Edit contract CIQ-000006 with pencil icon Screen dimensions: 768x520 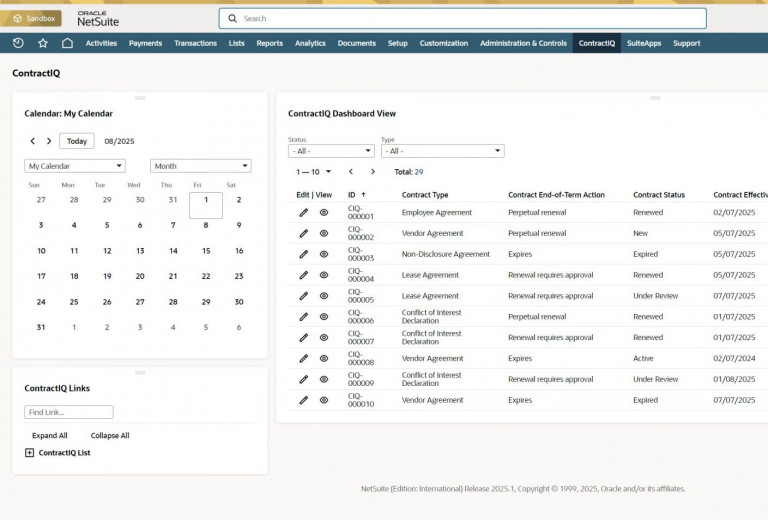(304, 317)
